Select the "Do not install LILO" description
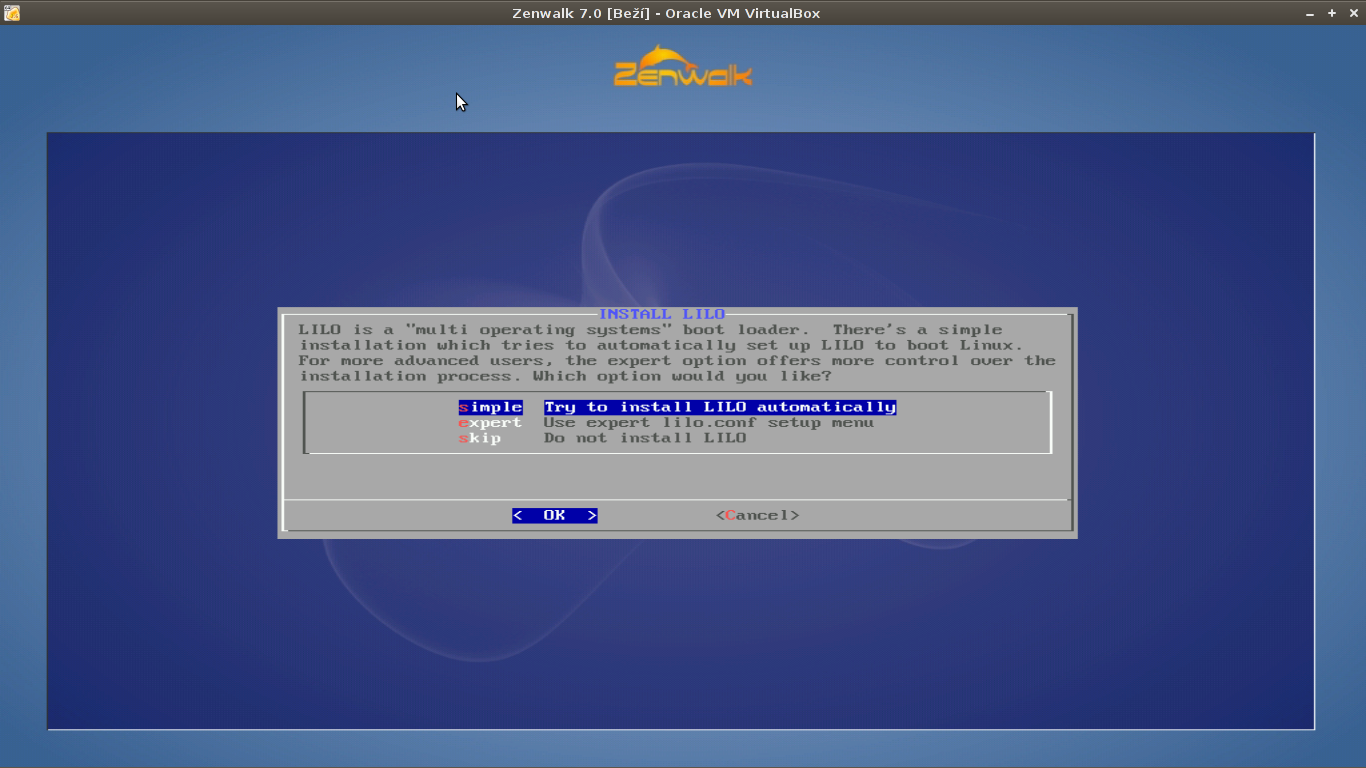This screenshot has width=1366, height=768. 645,438
